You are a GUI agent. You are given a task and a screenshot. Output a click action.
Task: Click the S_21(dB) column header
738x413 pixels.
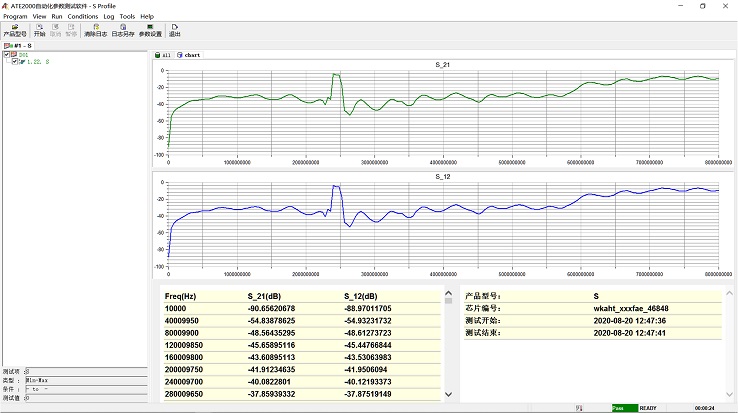[264, 296]
